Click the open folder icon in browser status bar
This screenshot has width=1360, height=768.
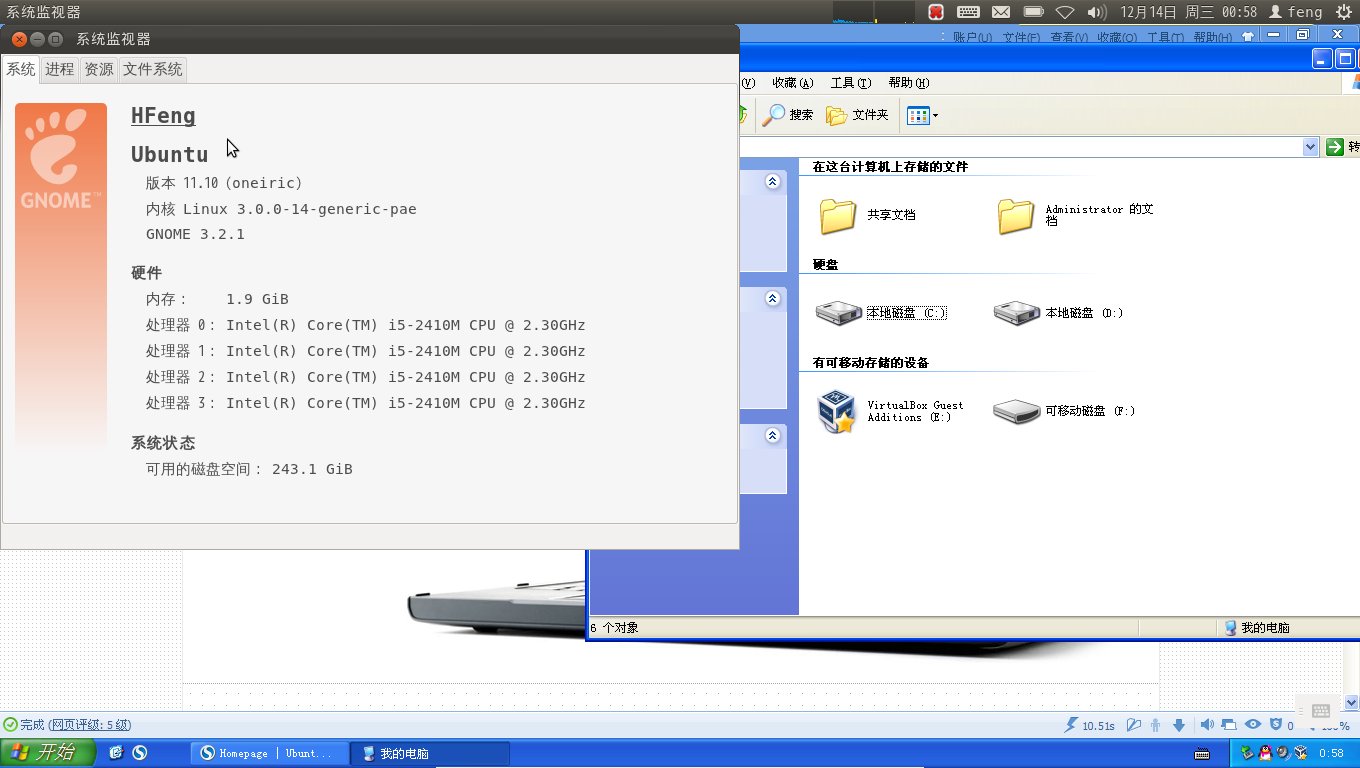pyautogui.click(x=1134, y=726)
